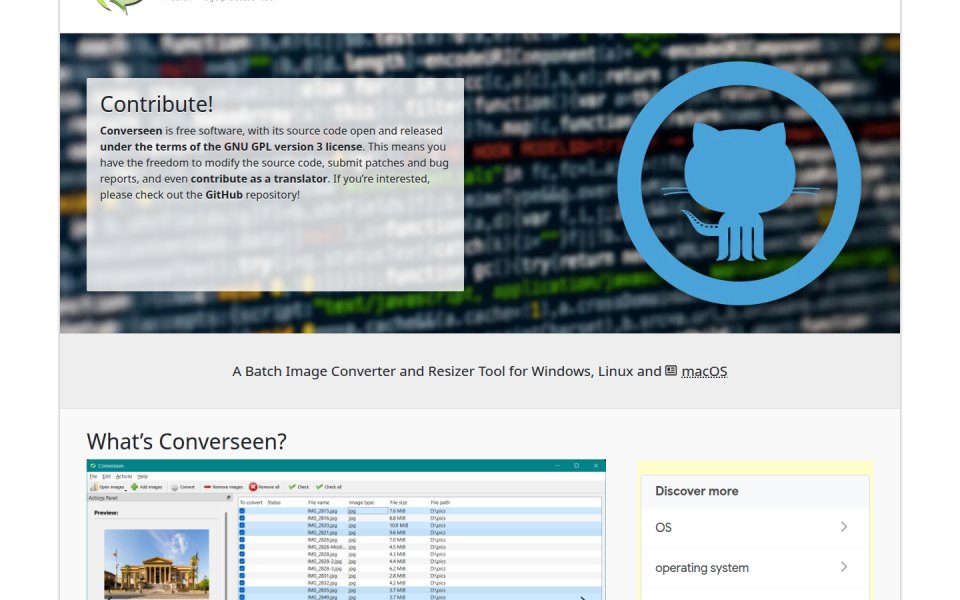Click the Converseen title bar app icon

pyautogui.click(x=93, y=466)
